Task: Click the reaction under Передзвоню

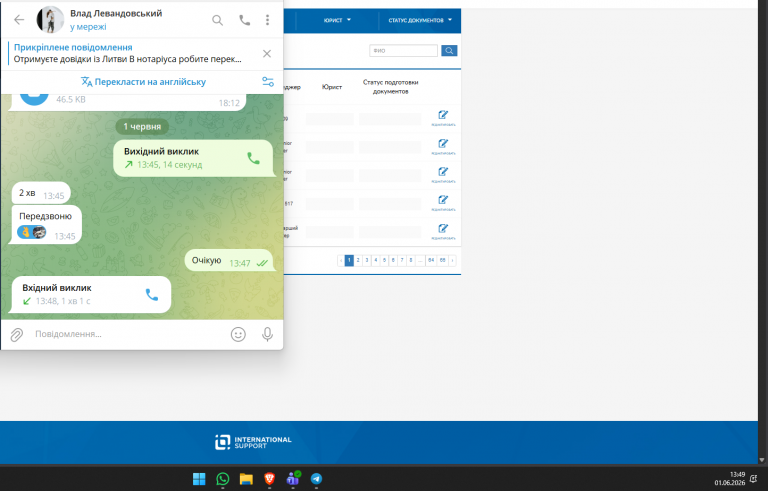Action: pos(32,232)
